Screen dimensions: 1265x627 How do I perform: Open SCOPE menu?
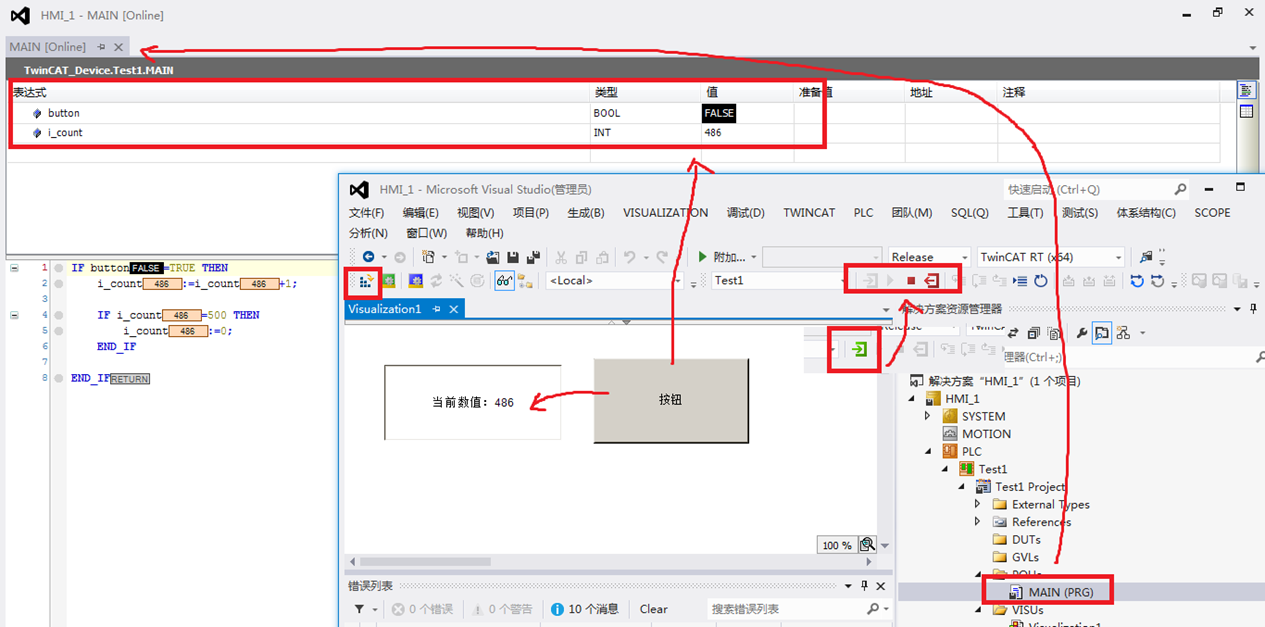(1212, 213)
